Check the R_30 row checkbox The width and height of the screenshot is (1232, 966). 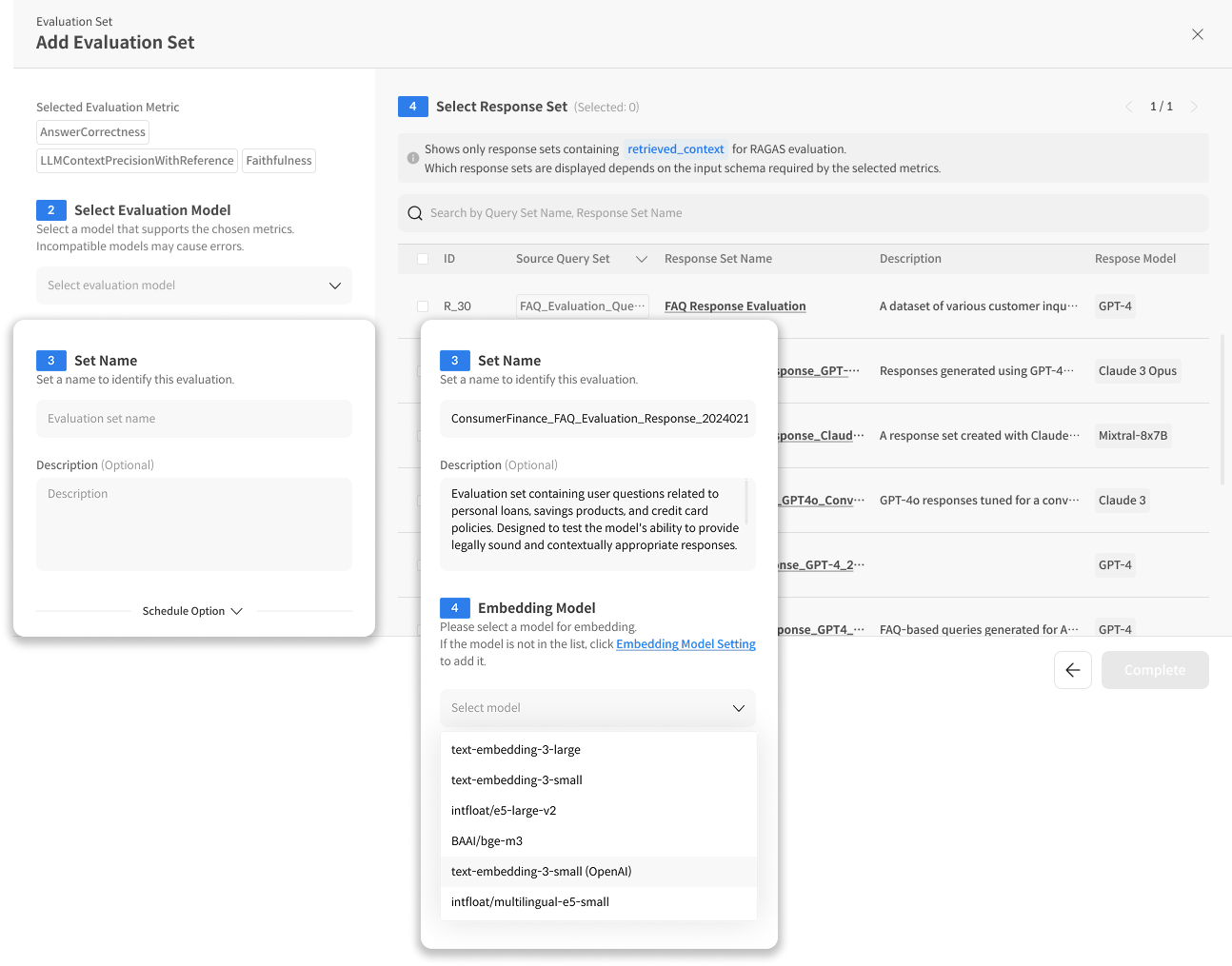click(423, 306)
